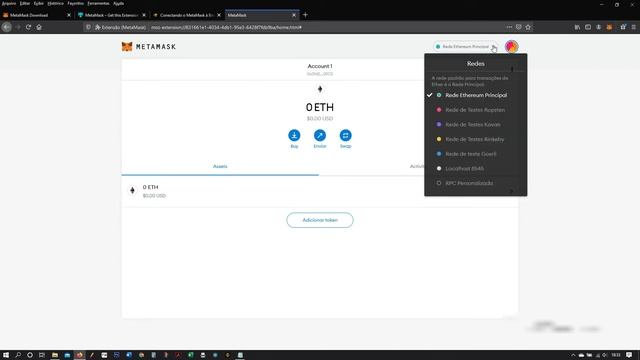The image size is (640, 360).
Task: Click the taskbar search icon
Action: point(18,355)
